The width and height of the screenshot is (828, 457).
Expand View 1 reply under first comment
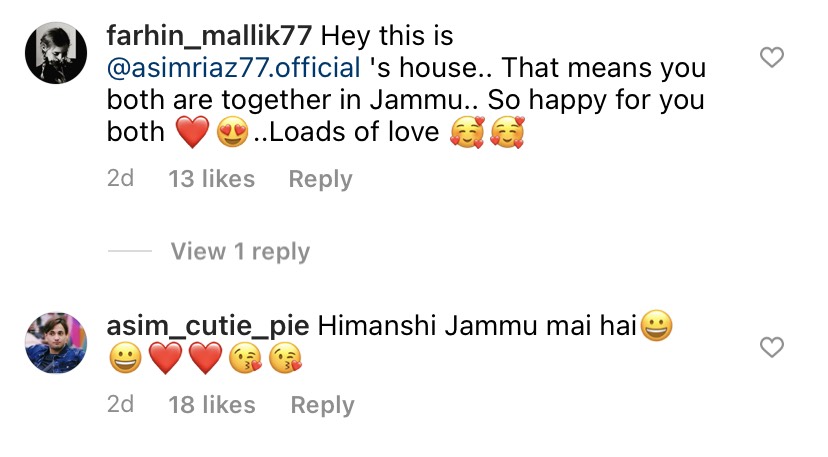pyautogui.click(x=240, y=251)
